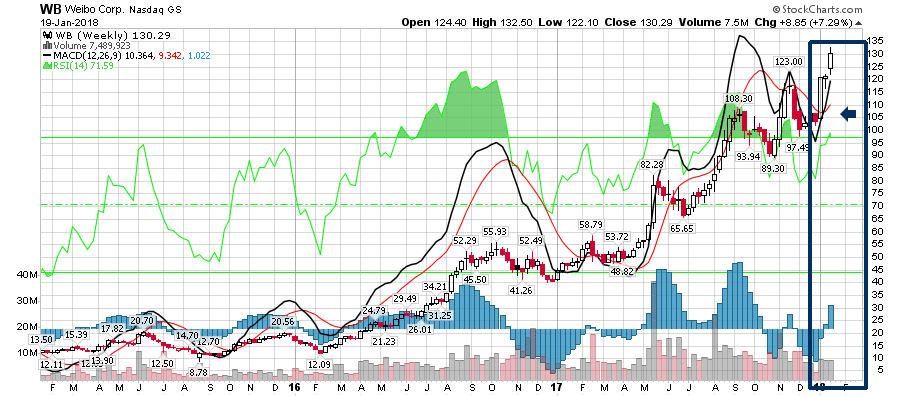
Task: Click the 12.09 price low label
Action: tap(319, 364)
